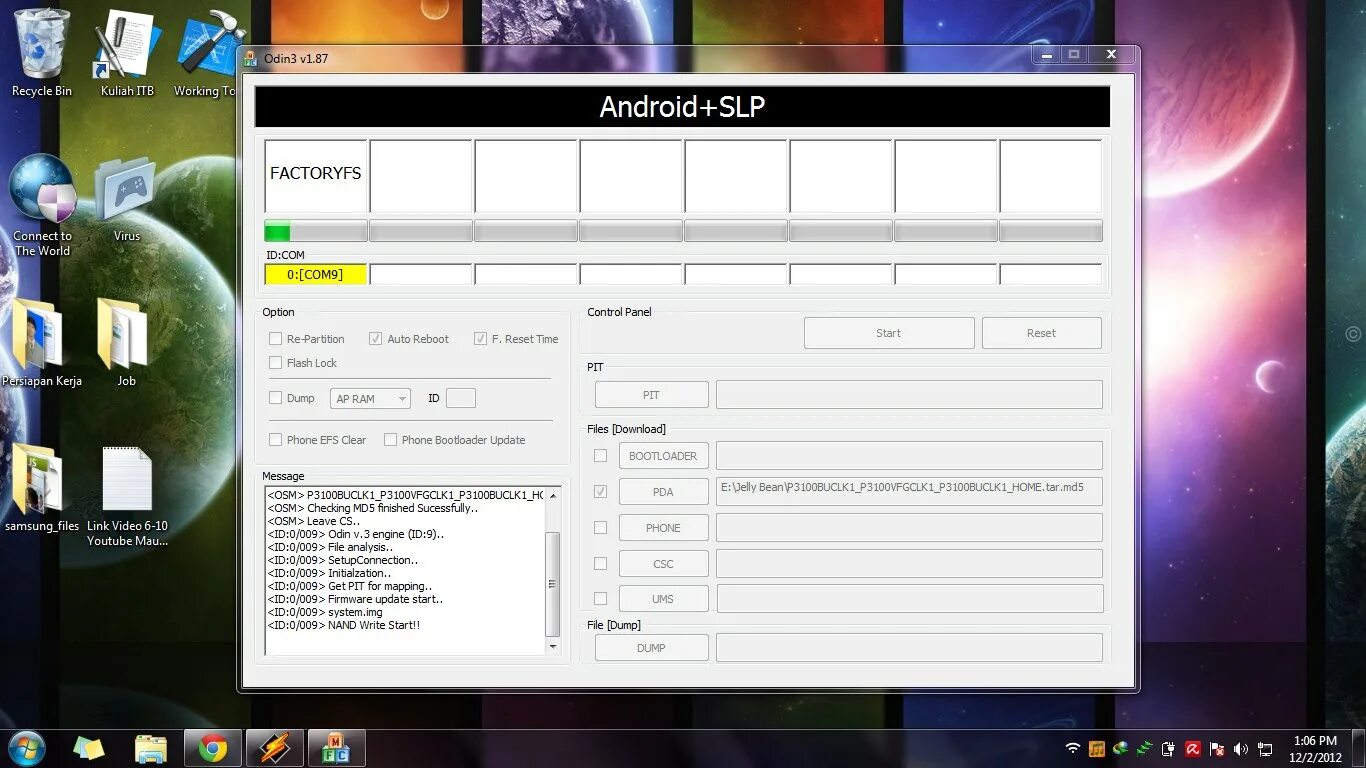Toggle the F. Reset Time checkbox

pos(480,339)
